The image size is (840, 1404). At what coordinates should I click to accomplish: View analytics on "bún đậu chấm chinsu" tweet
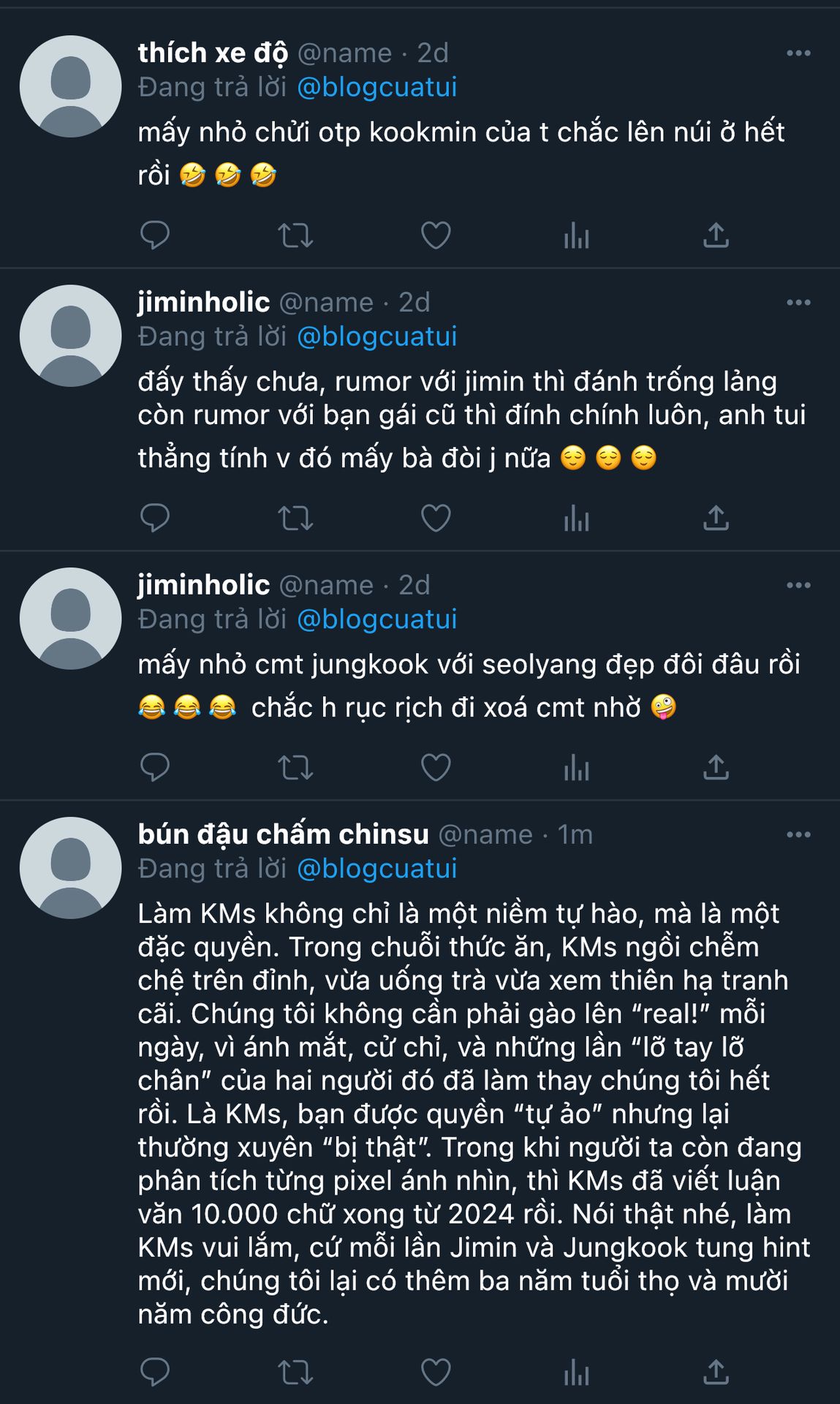[576, 1373]
